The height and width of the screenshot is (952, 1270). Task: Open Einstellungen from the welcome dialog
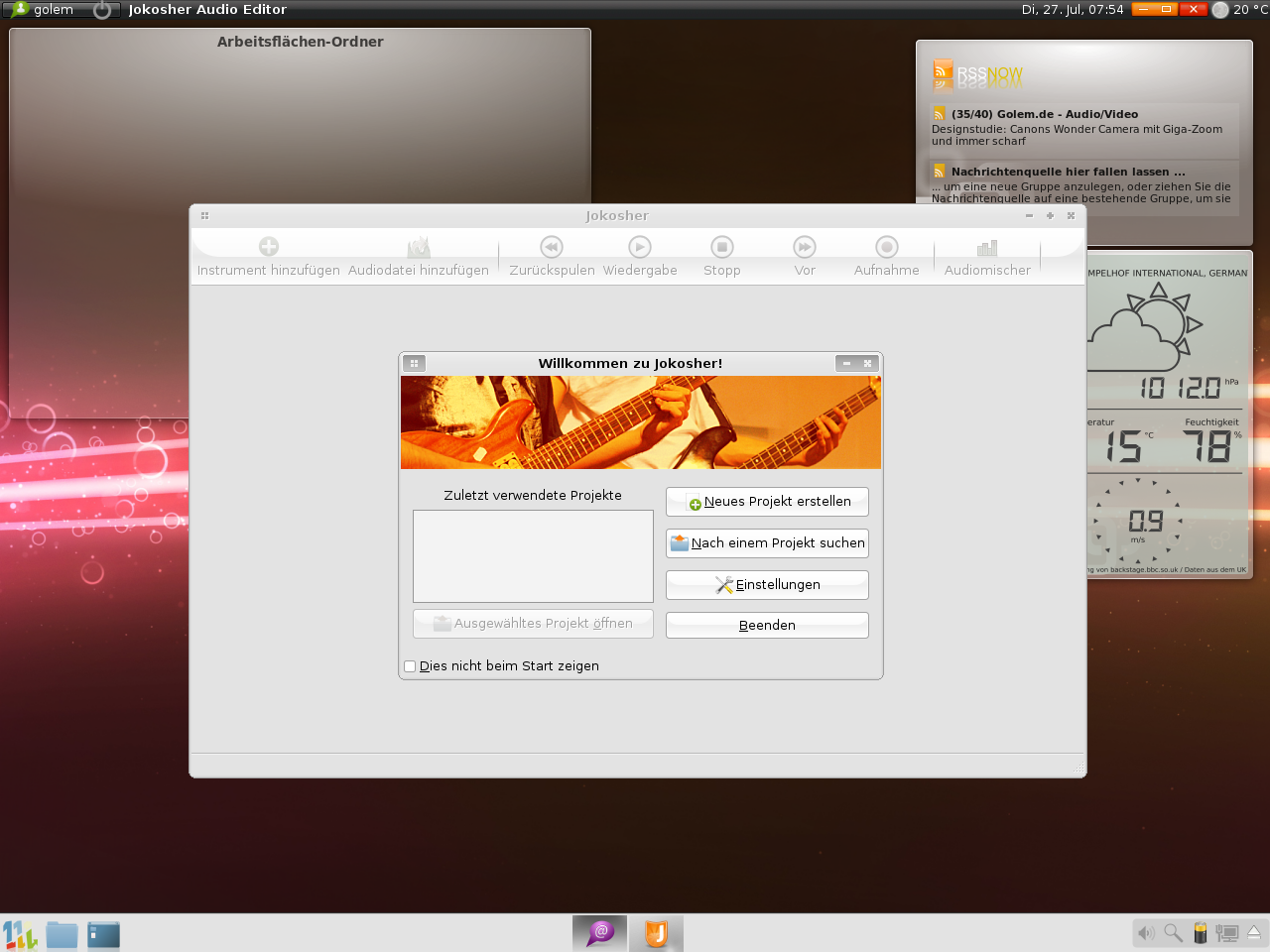pyautogui.click(x=767, y=585)
